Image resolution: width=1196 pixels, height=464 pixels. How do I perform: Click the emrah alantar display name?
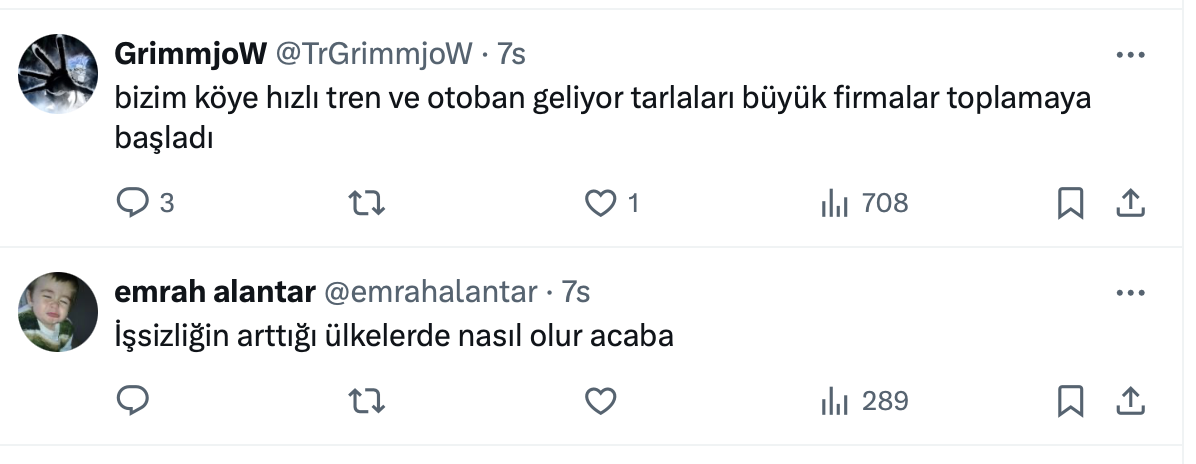coord(215,292)
